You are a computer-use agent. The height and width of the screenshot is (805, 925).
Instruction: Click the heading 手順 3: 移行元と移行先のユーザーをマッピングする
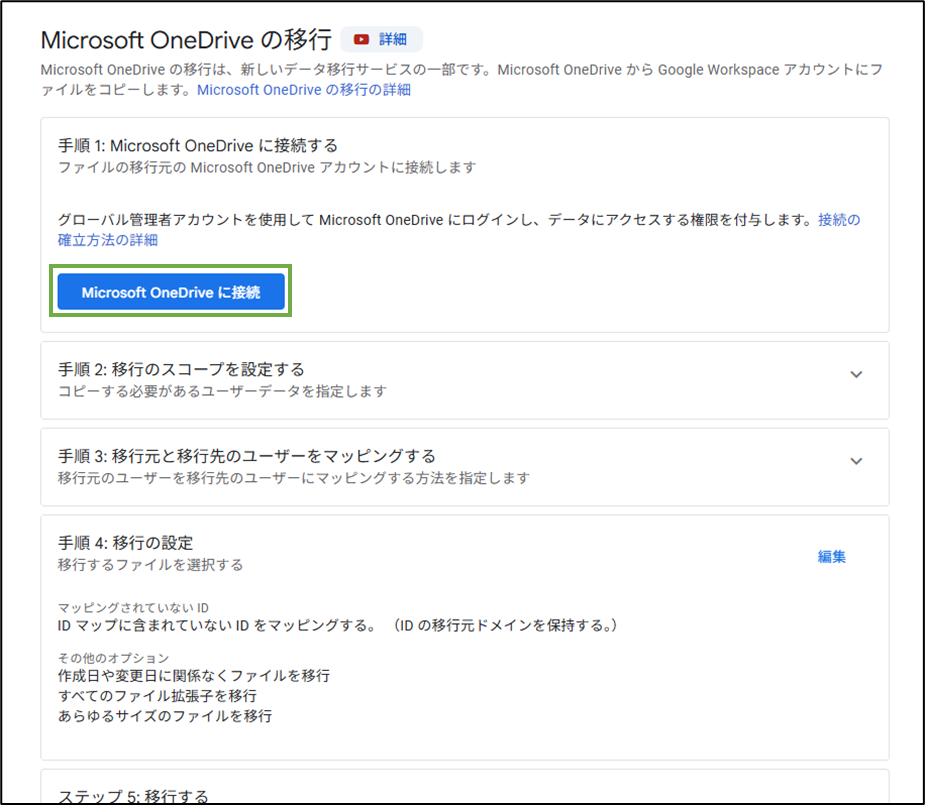(247, 456)
